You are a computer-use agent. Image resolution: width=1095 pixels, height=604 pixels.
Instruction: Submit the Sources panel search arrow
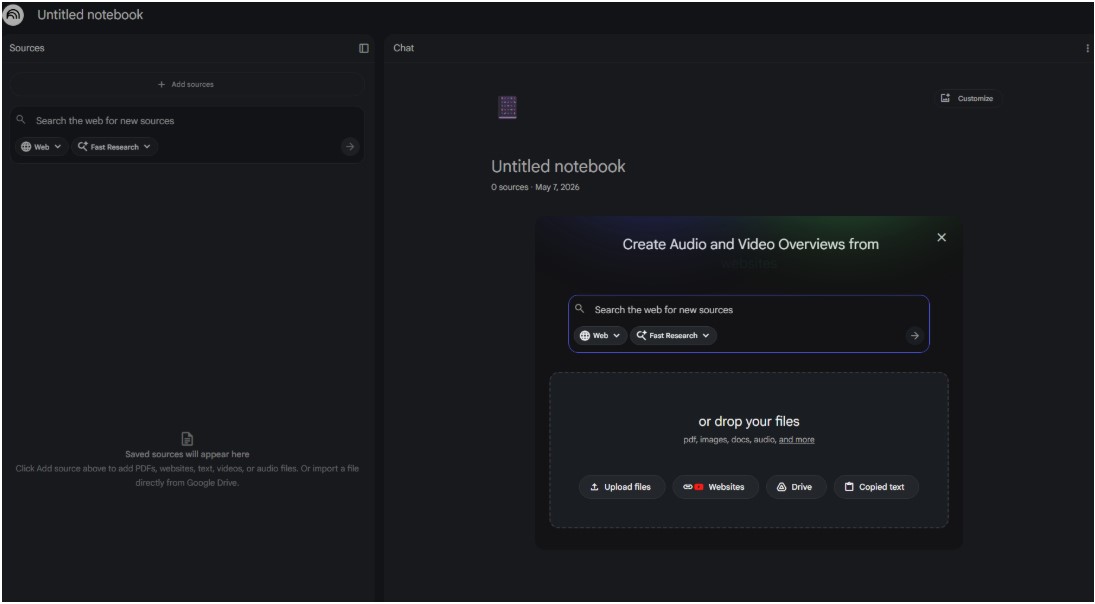[350, 147]
